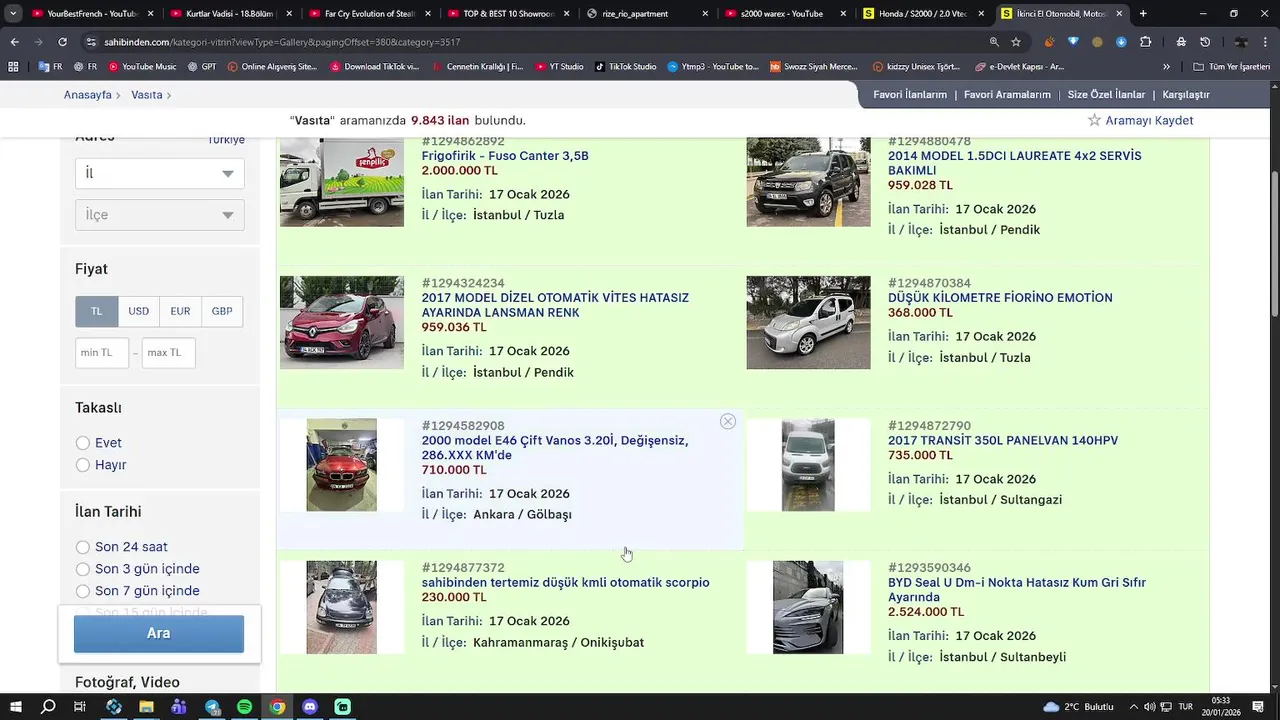The height and width of the screenshot is (720, 1280).
Task: Click the blue download extension icon
Action: pyautogui.click(x=1121, y=42)
